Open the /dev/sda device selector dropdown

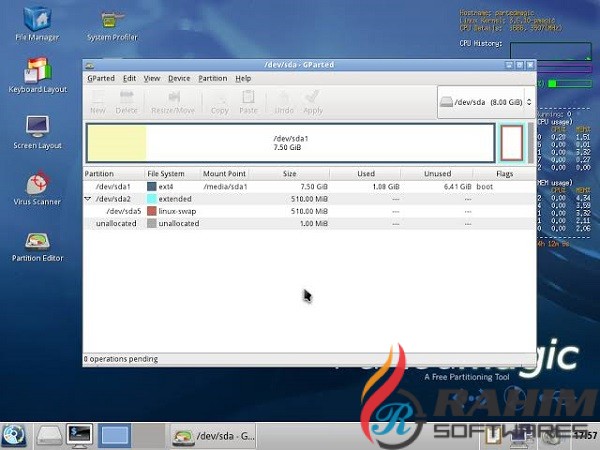click(486, 102)
